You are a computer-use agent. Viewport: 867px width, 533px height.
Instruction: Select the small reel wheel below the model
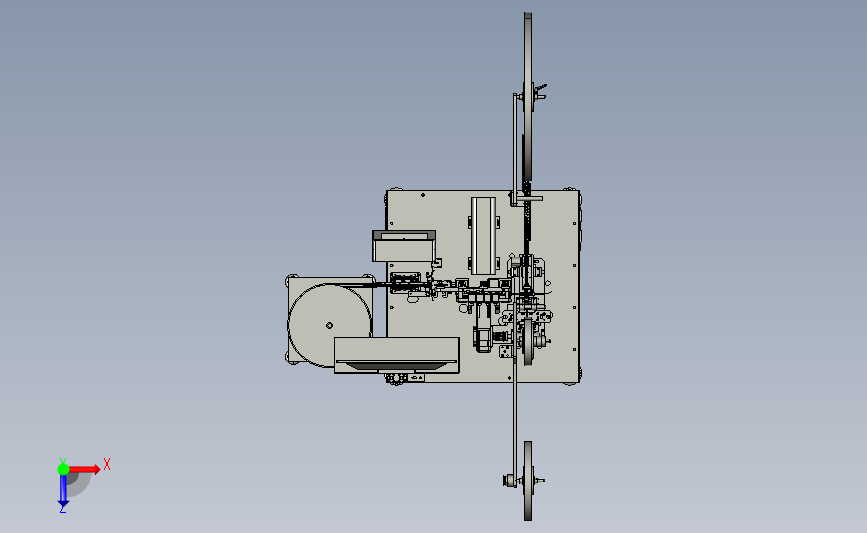[x=528, y=480]
